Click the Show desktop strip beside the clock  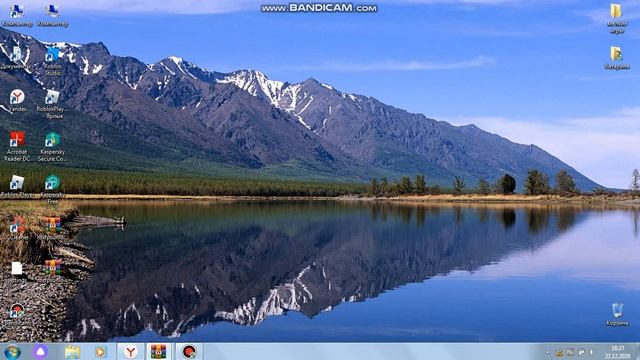pyautogui.click(x=637, y=352)
